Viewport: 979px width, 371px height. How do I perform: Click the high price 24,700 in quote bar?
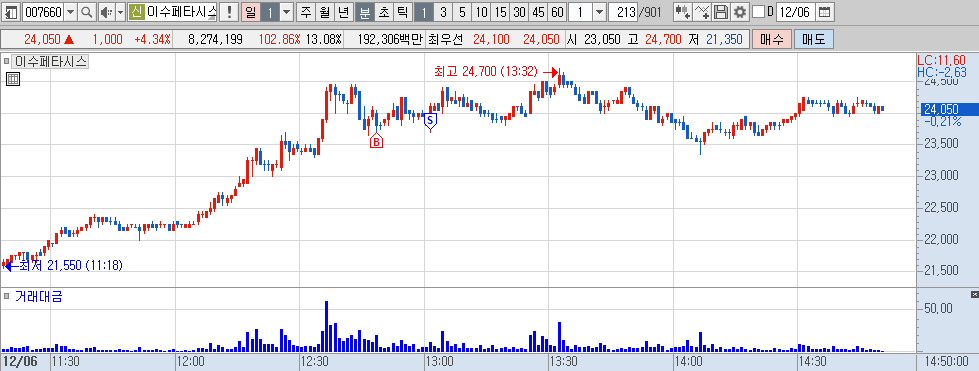click(662, 39)
